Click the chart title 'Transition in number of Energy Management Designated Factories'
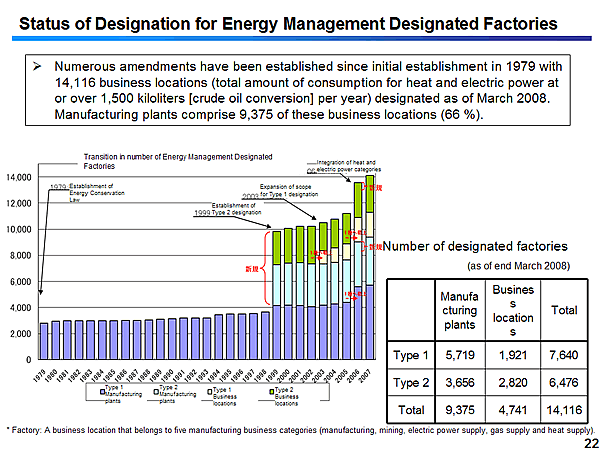The height and width of the screenshot is (450, 600). [x=178, y=161]
